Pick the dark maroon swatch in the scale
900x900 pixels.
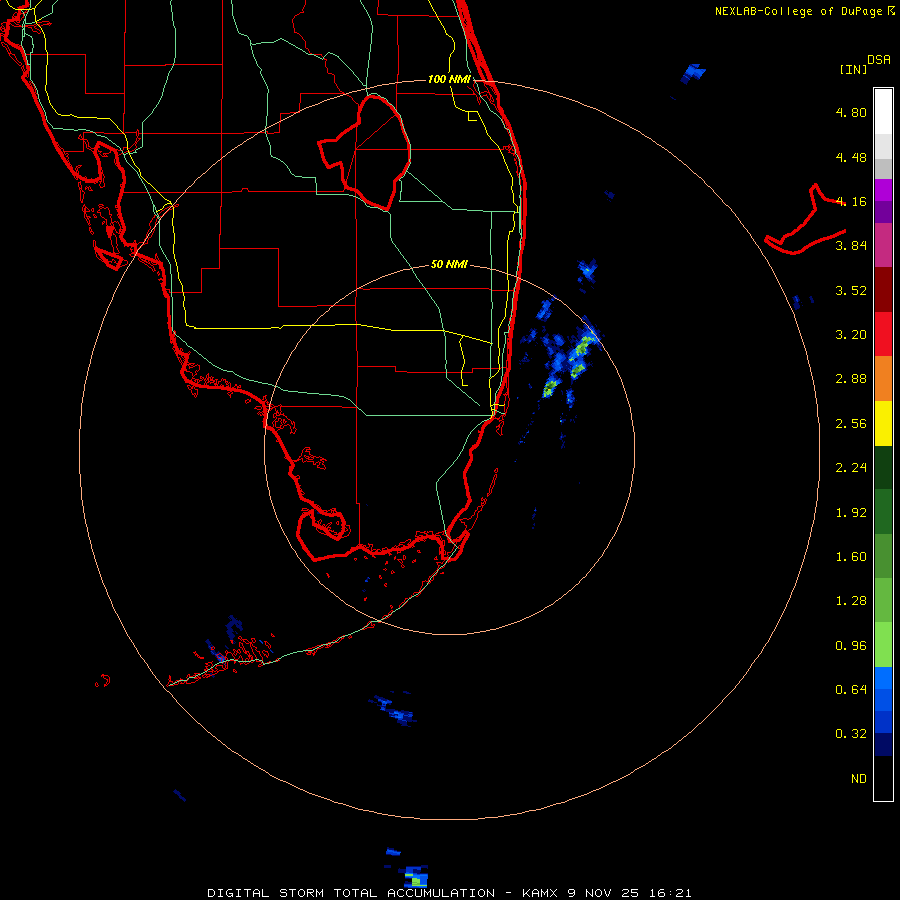coord(883,290)
